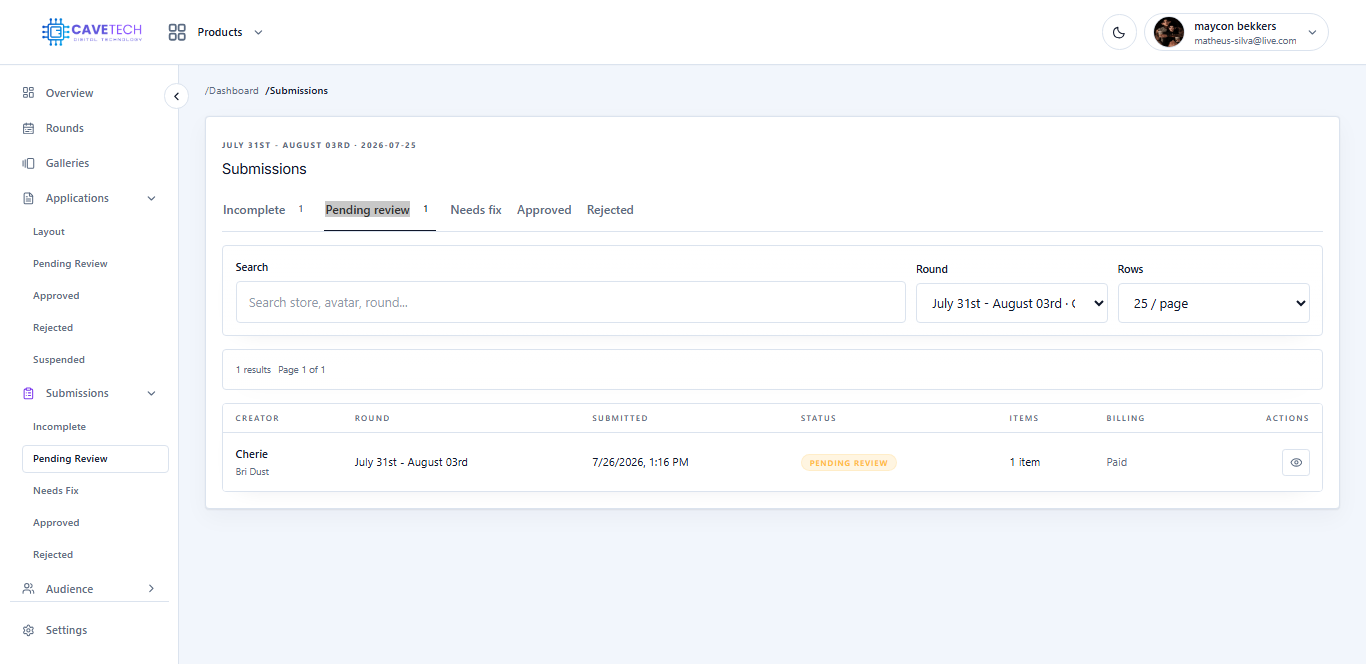
Task: Click the Submissions breadcrumb
Action: coord(297,91)
